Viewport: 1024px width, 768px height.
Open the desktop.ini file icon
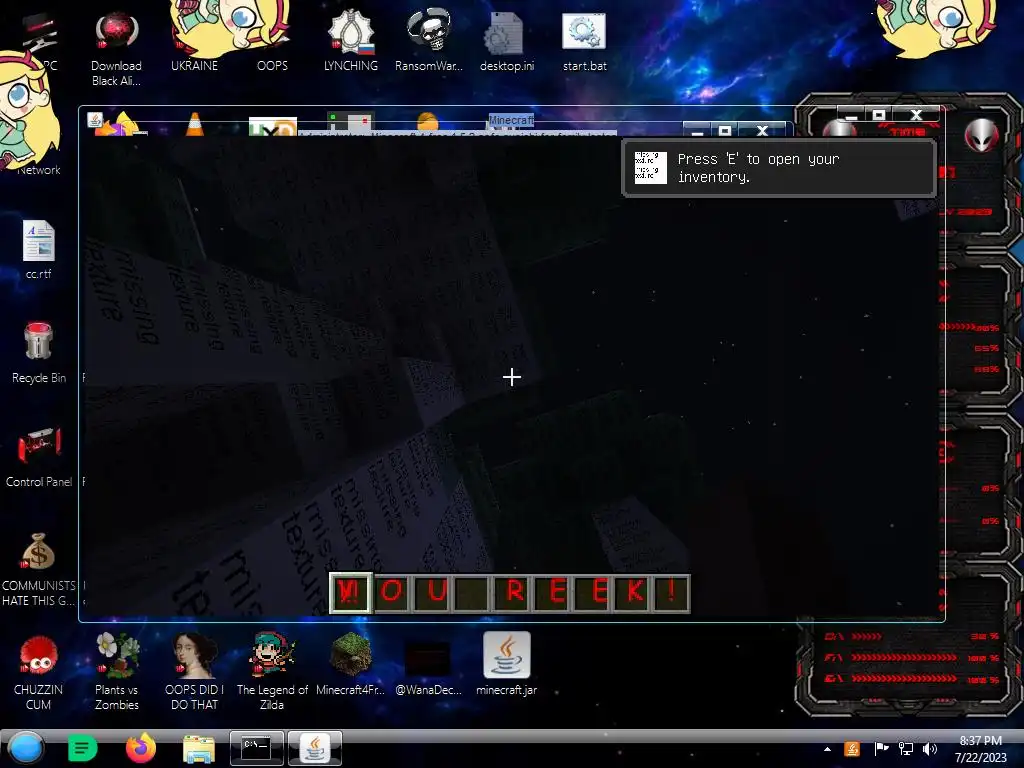(x=507, y=40)
